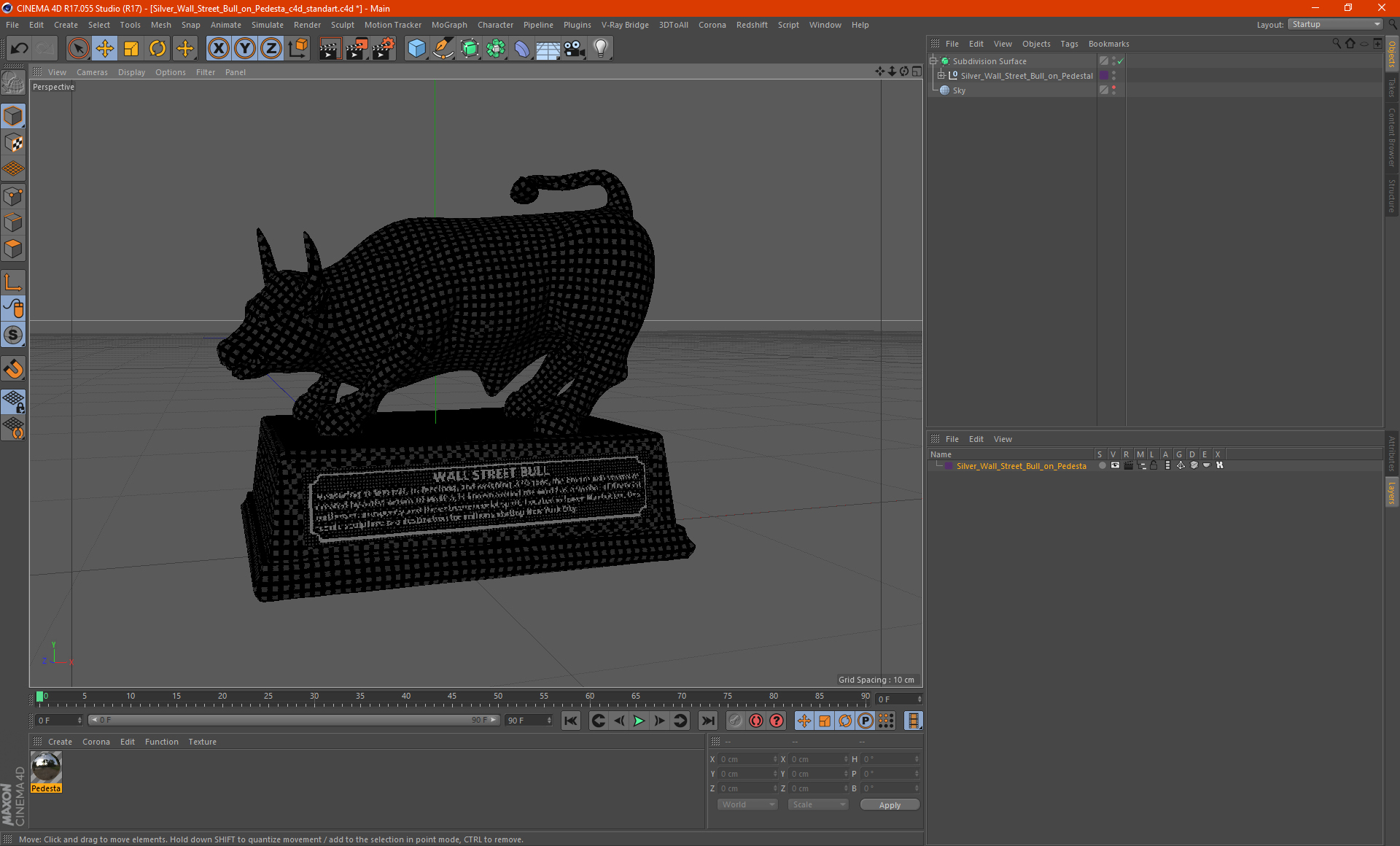Go to start of animation

(x=571, y=721)
